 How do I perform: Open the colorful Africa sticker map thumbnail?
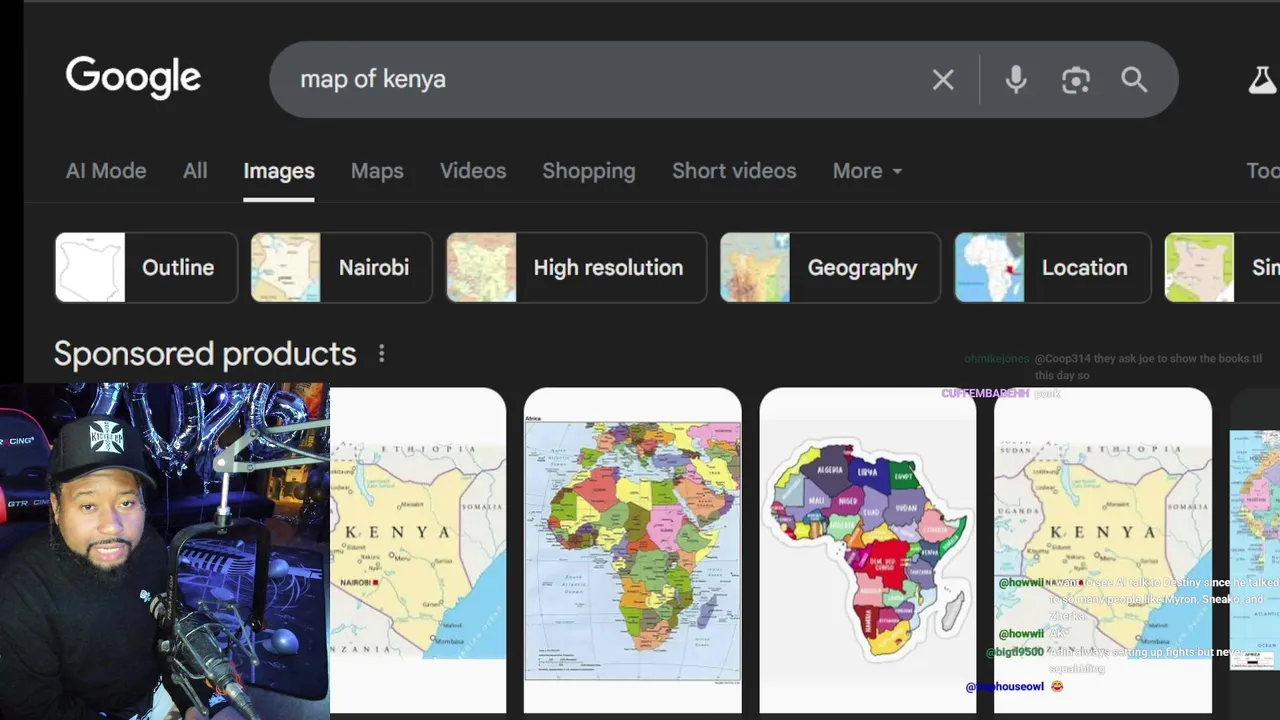point(868,549)
